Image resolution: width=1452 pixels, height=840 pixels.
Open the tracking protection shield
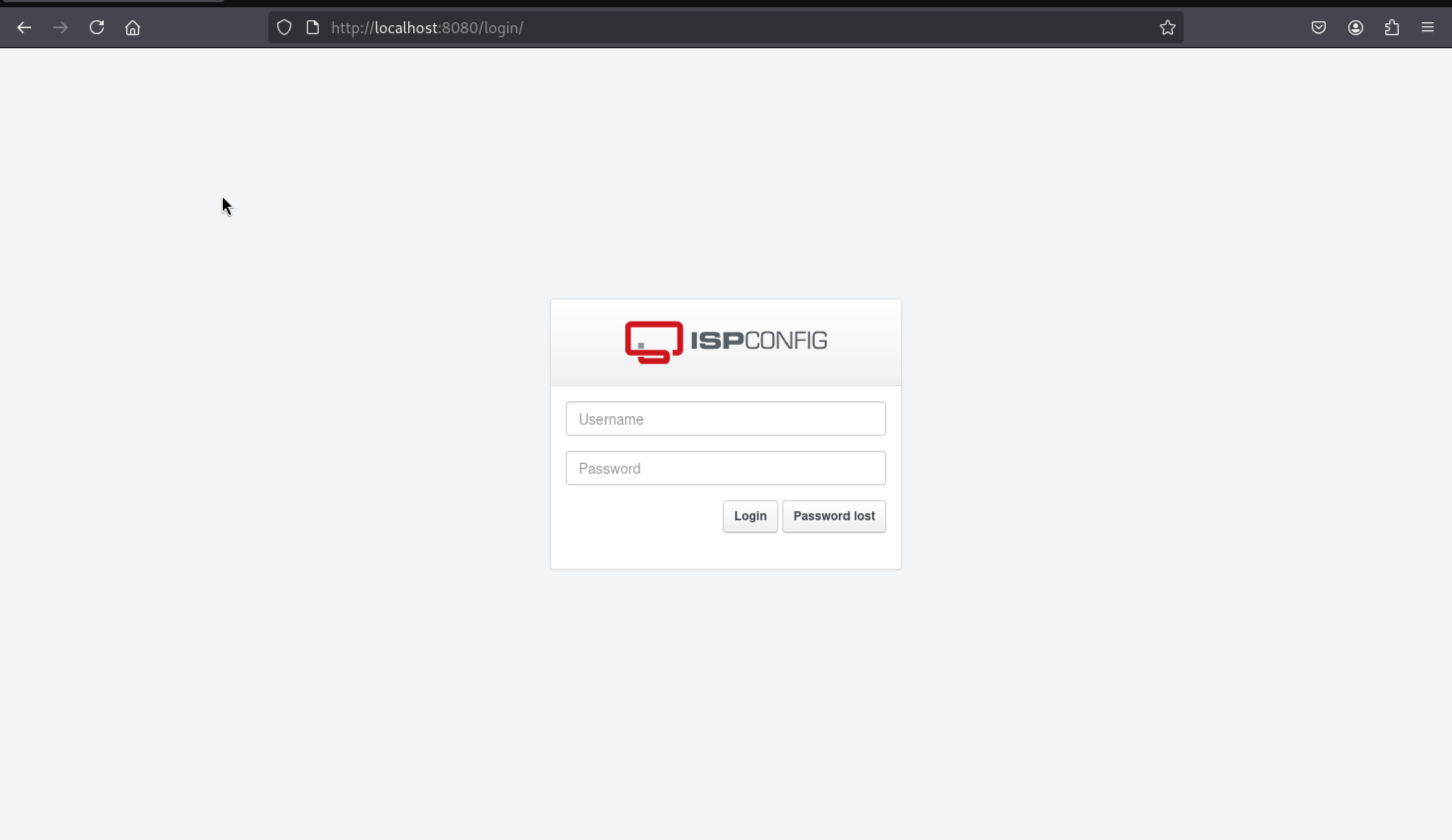point(284,28)
